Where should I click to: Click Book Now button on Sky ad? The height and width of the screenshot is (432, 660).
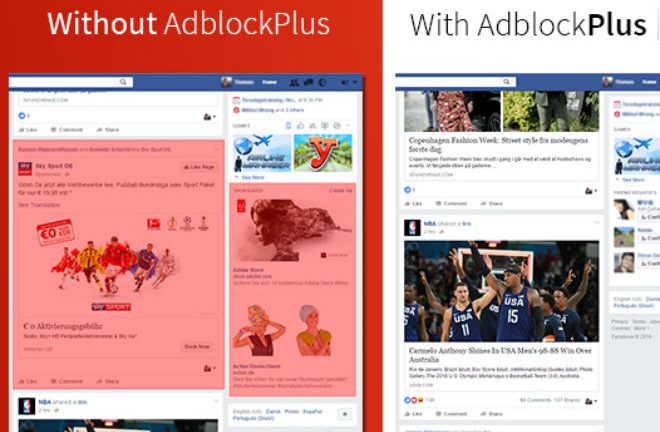(197, 347)
